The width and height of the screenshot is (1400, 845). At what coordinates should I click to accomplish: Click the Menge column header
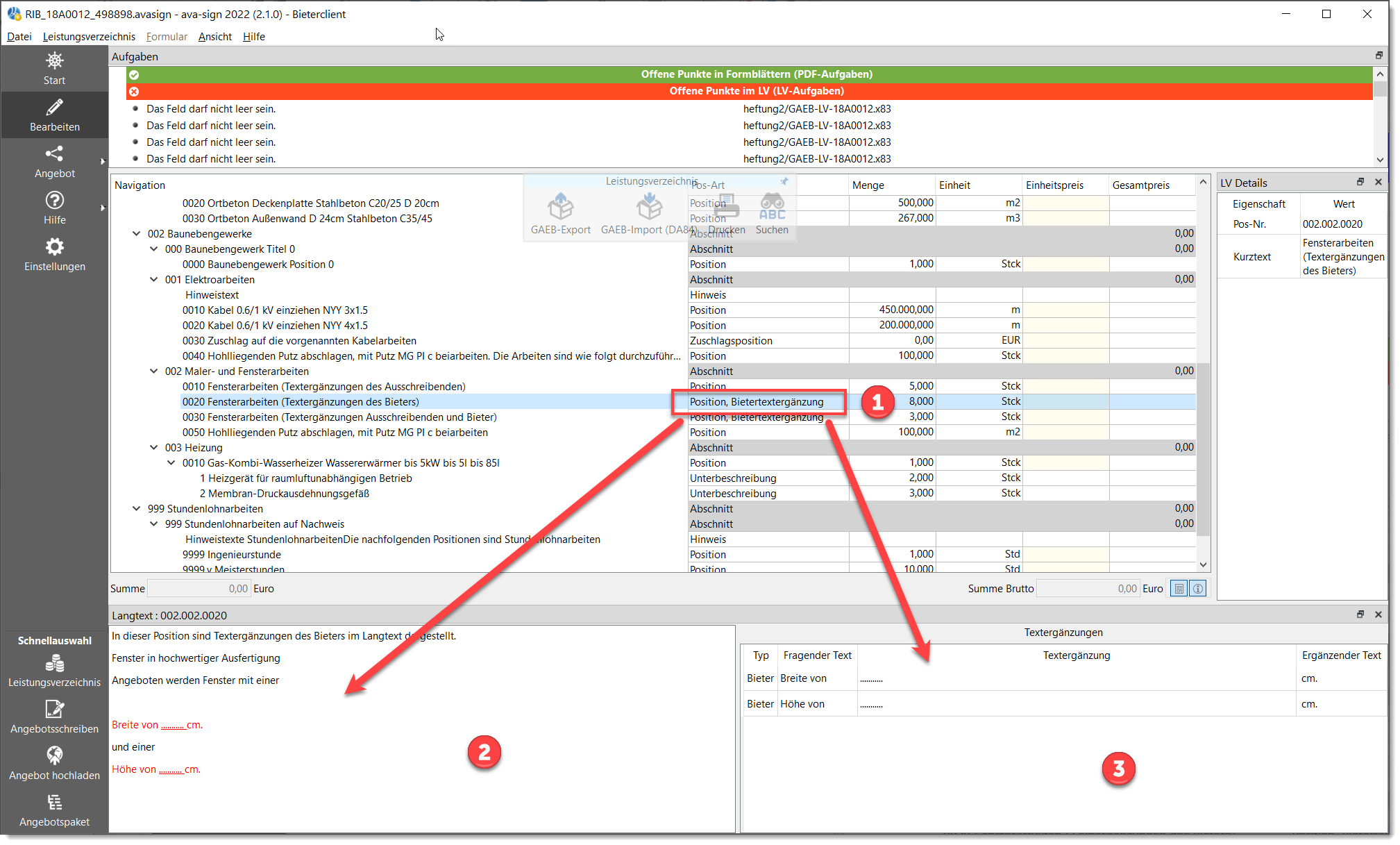coord(892,185)
